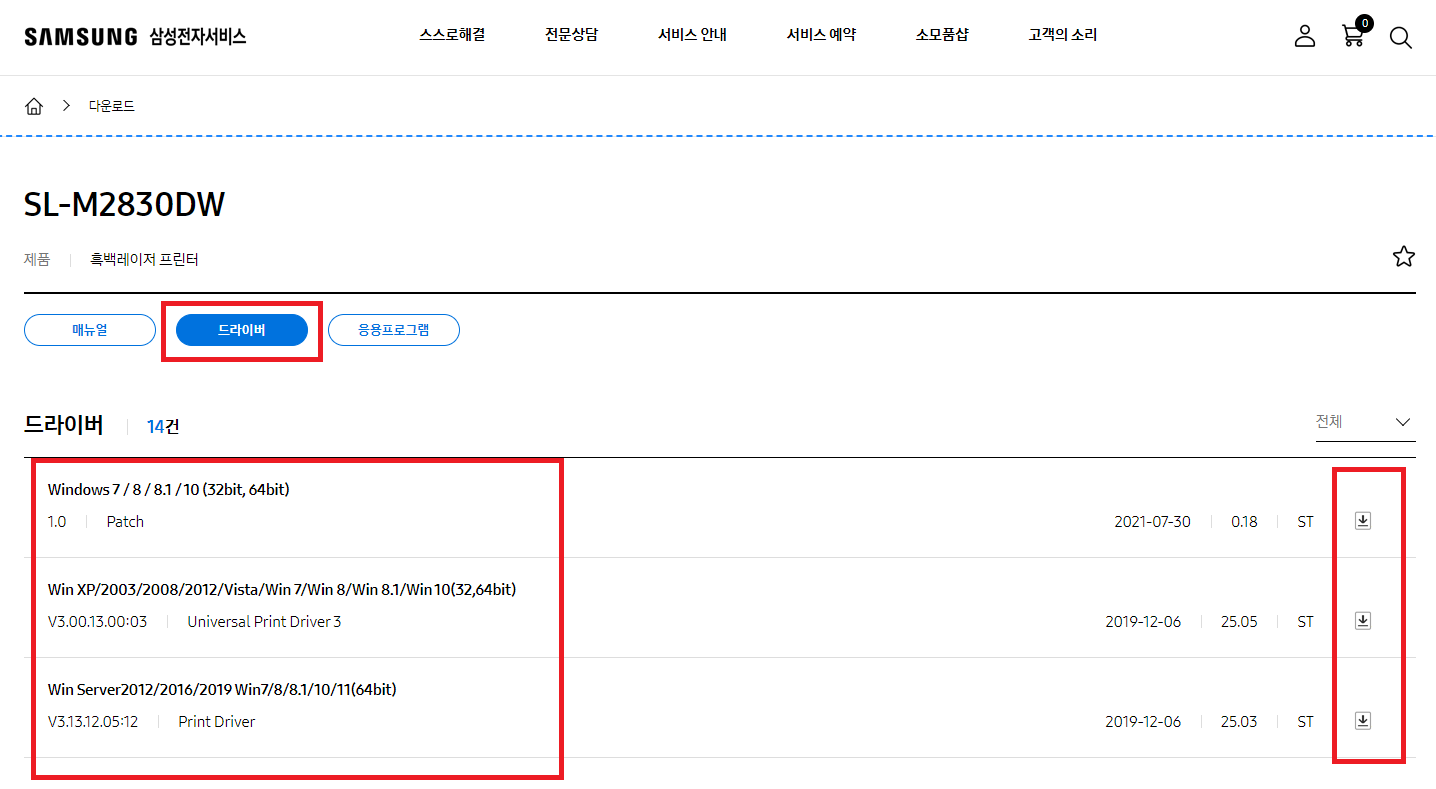Click the 흑백레이저 프린터 product type

tap(144, 259)
